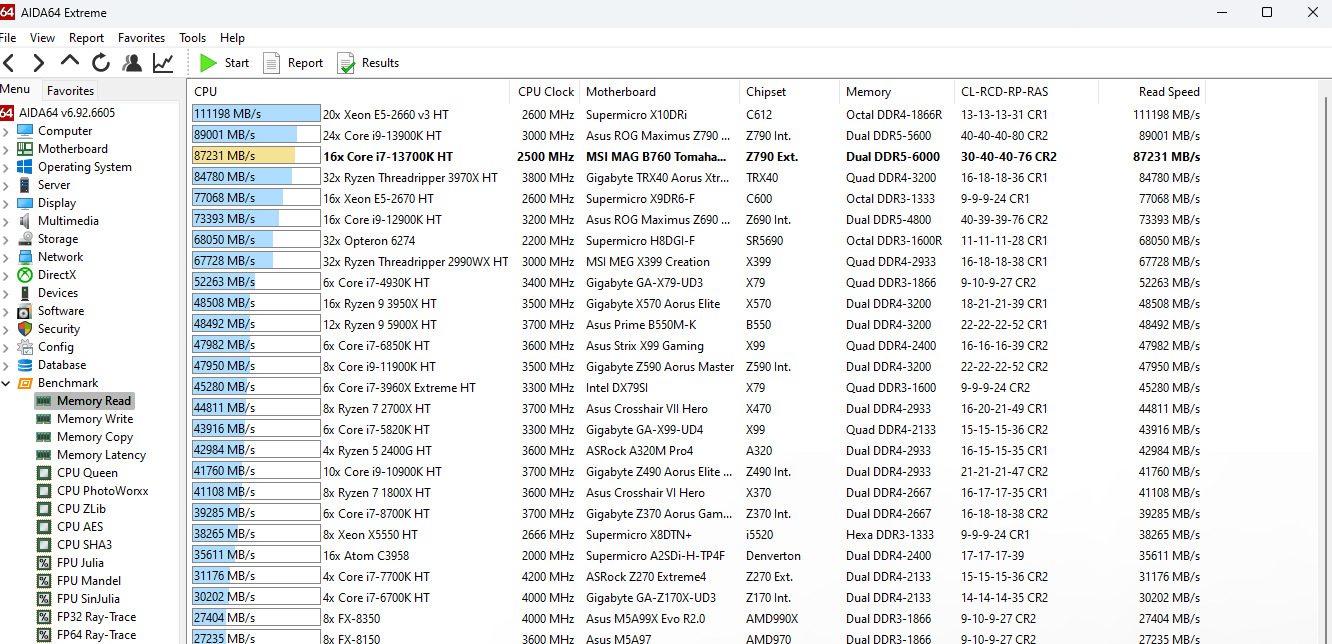This screenshot has height=644, width=1332.
Task: Go up one level with up arrow
Action: coord(70,63)
